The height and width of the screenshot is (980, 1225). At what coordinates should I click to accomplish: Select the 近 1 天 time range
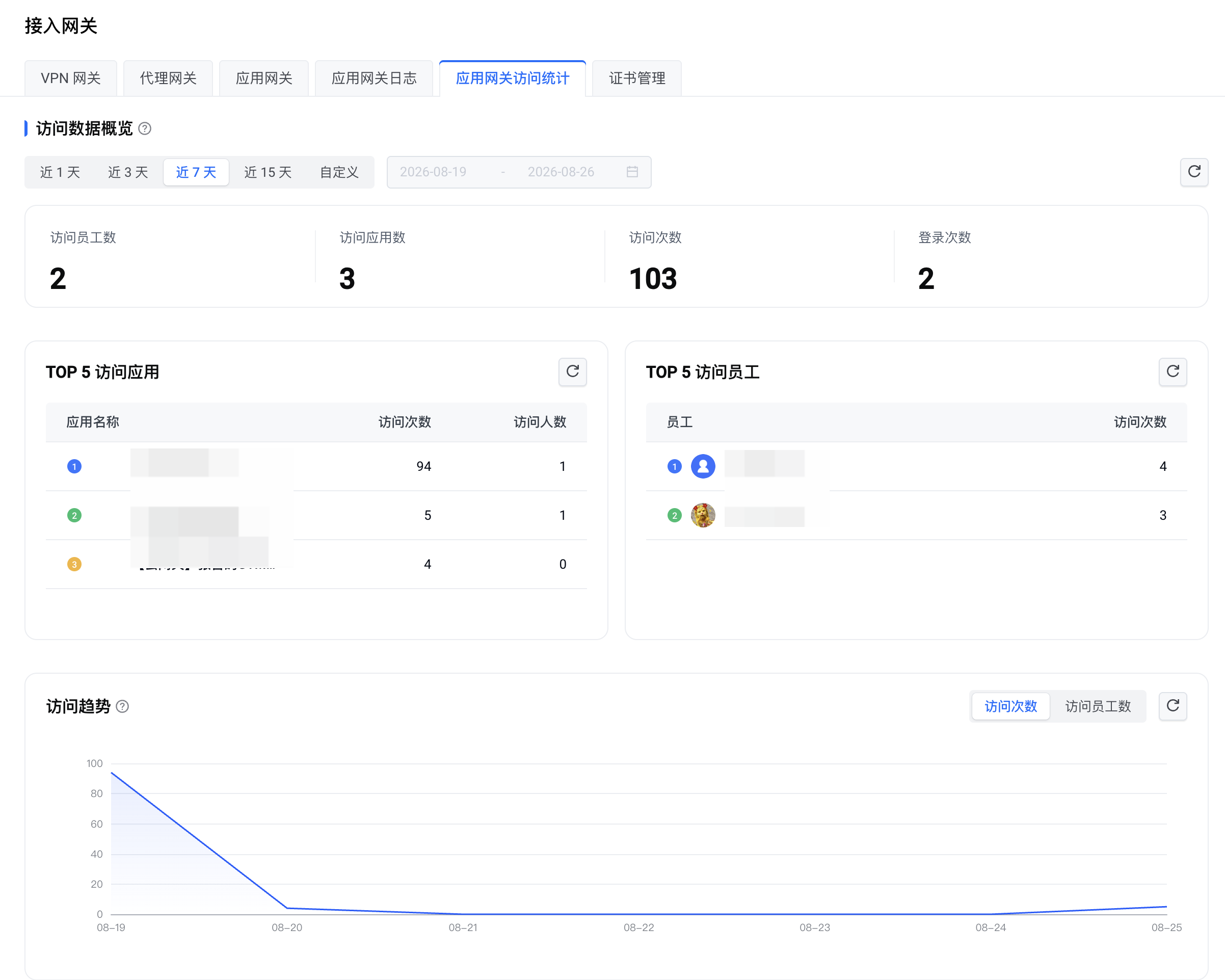click(x=60, y=172)
